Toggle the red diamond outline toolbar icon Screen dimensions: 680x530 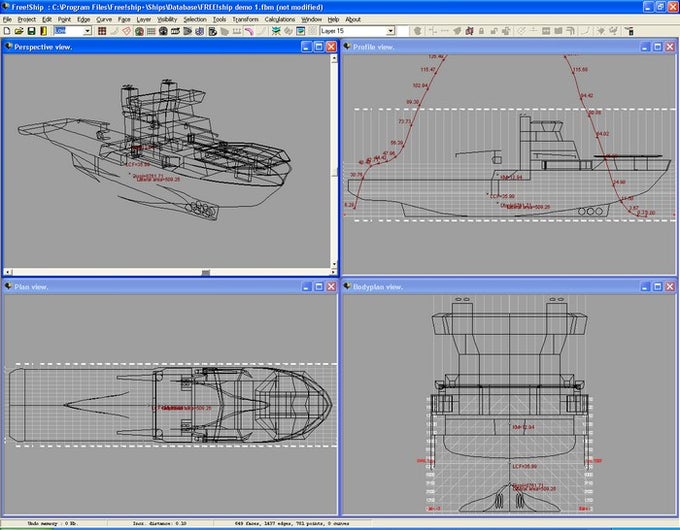126,31
